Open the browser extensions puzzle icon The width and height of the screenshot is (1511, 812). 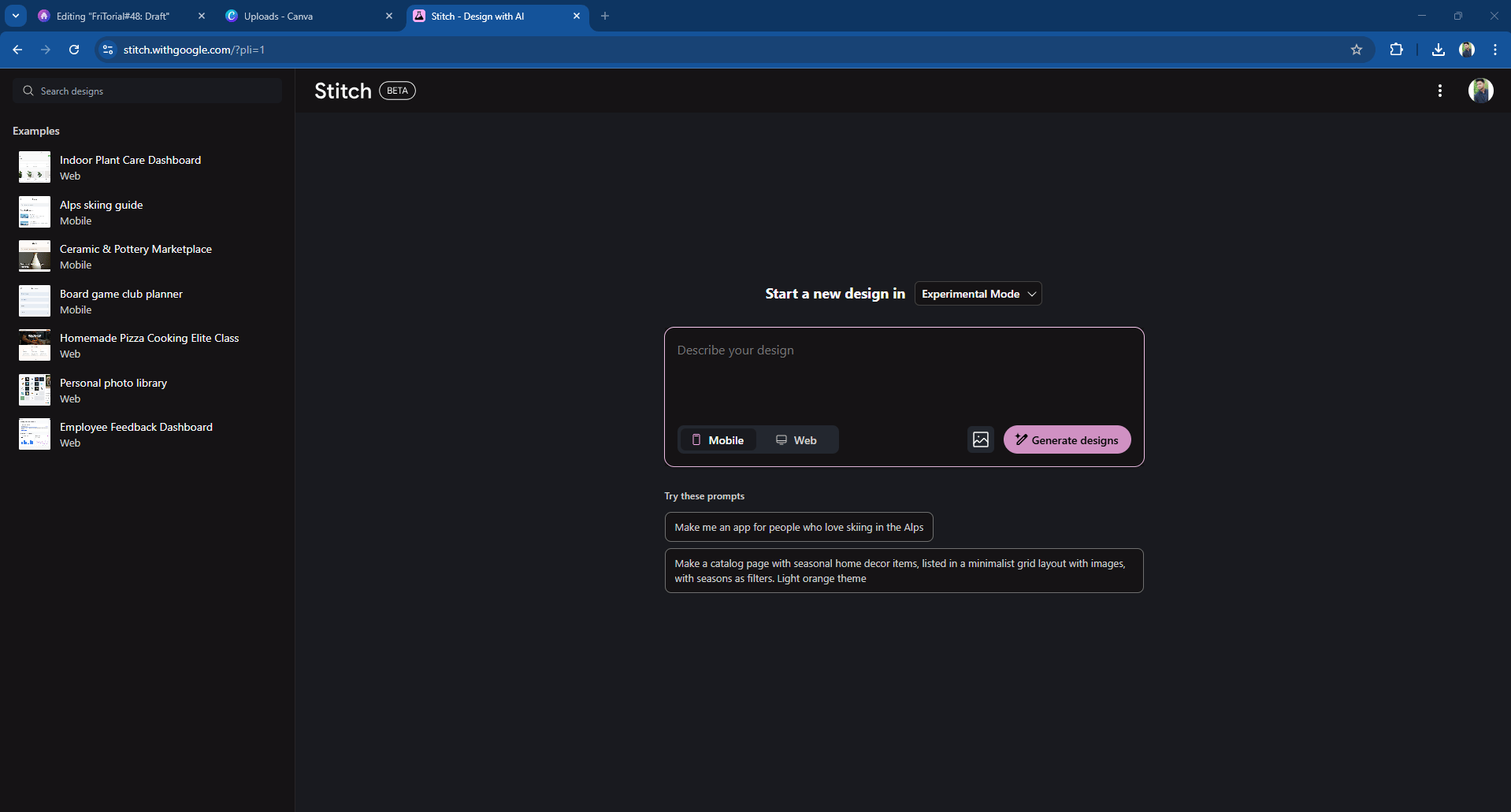[1397, 50]
